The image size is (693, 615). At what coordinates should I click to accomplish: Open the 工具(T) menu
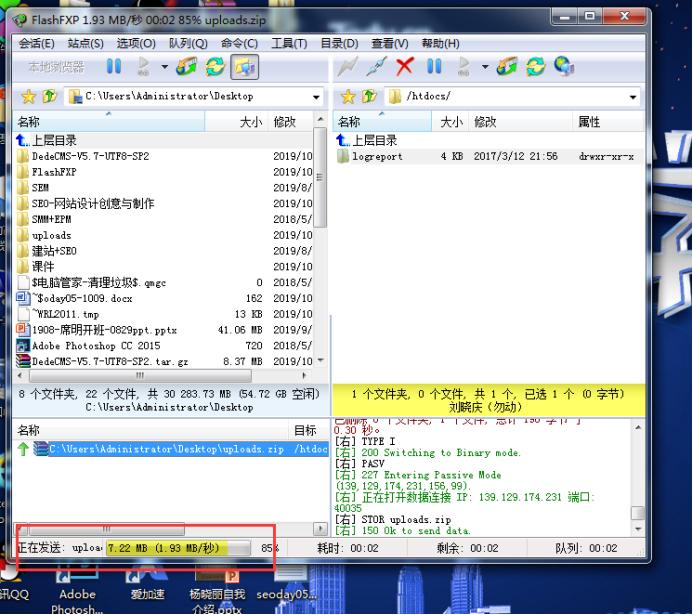point(289,43)
